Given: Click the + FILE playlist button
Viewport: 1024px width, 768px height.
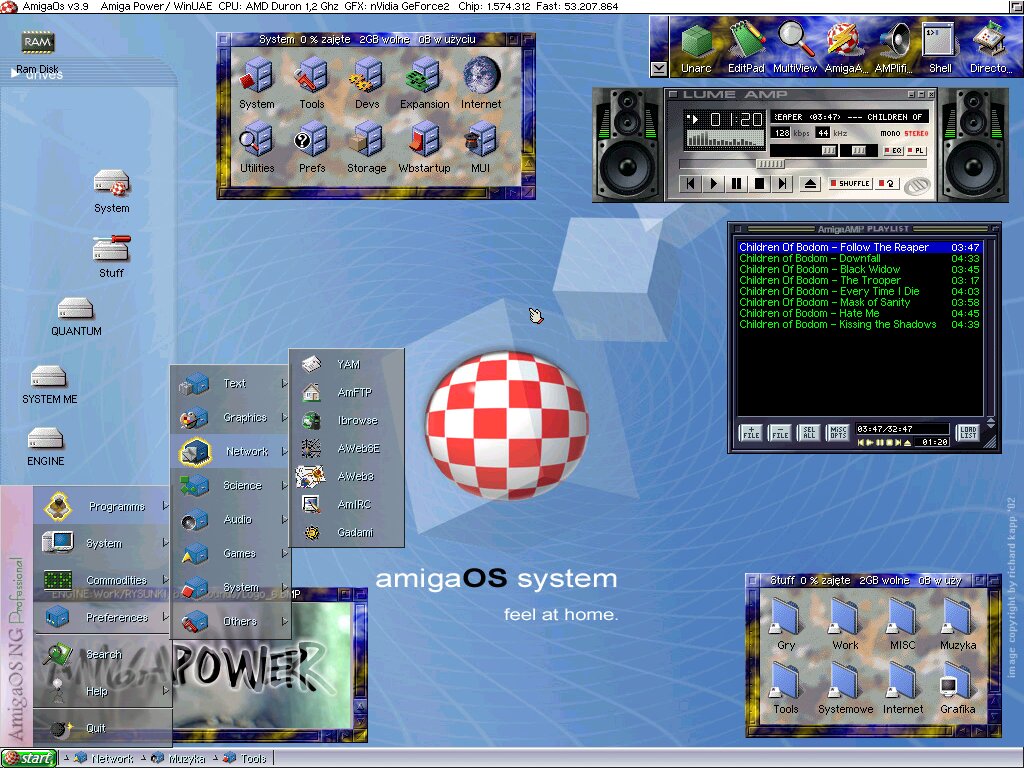Looking at the screenshot, I should (751, 432).
